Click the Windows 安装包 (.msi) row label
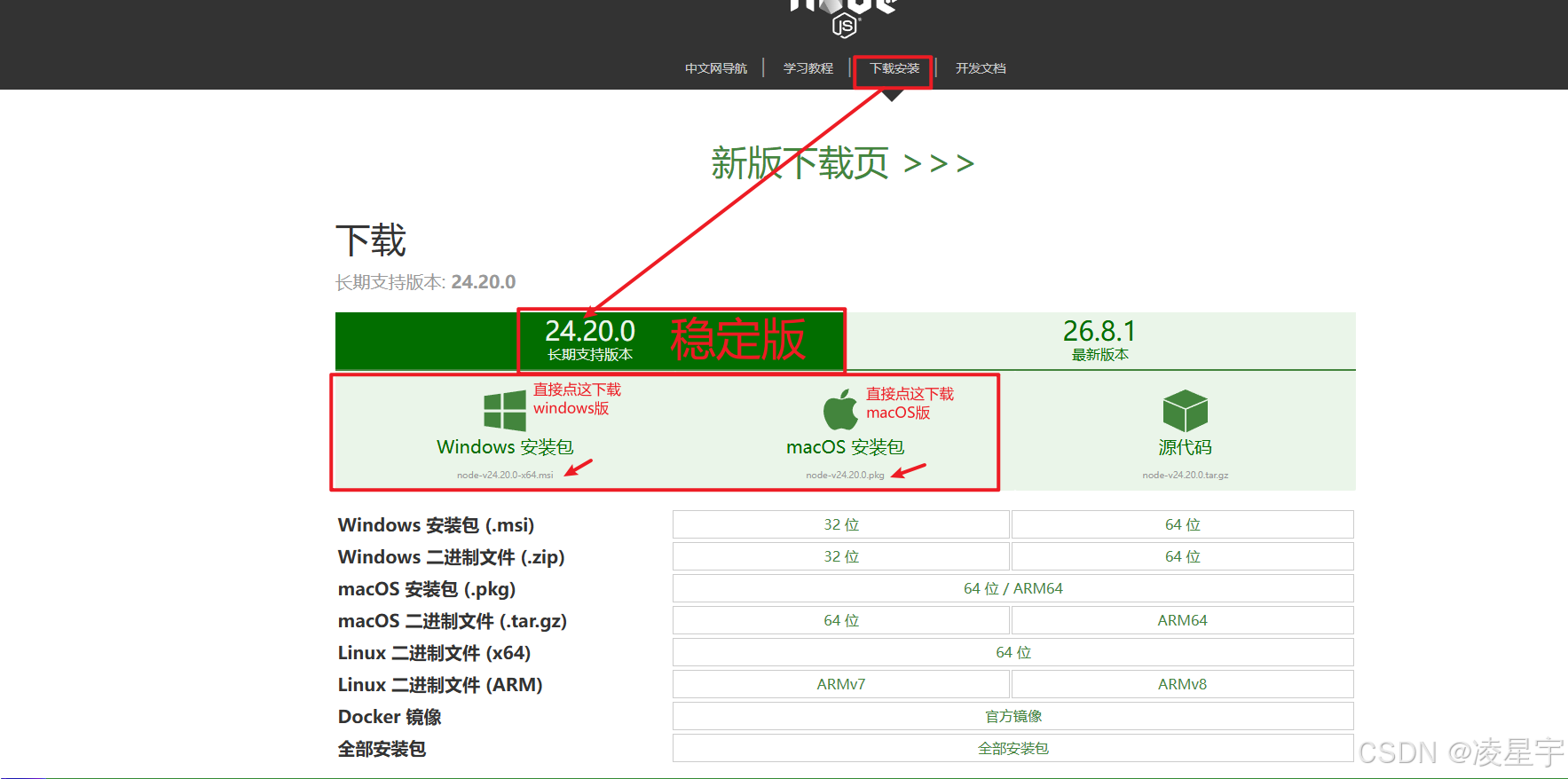The image size is (1568, 779). (x=436, y=525)
